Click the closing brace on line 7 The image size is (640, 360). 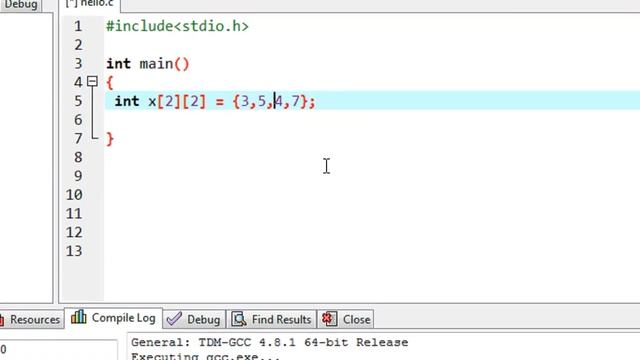tap(110, 139)
